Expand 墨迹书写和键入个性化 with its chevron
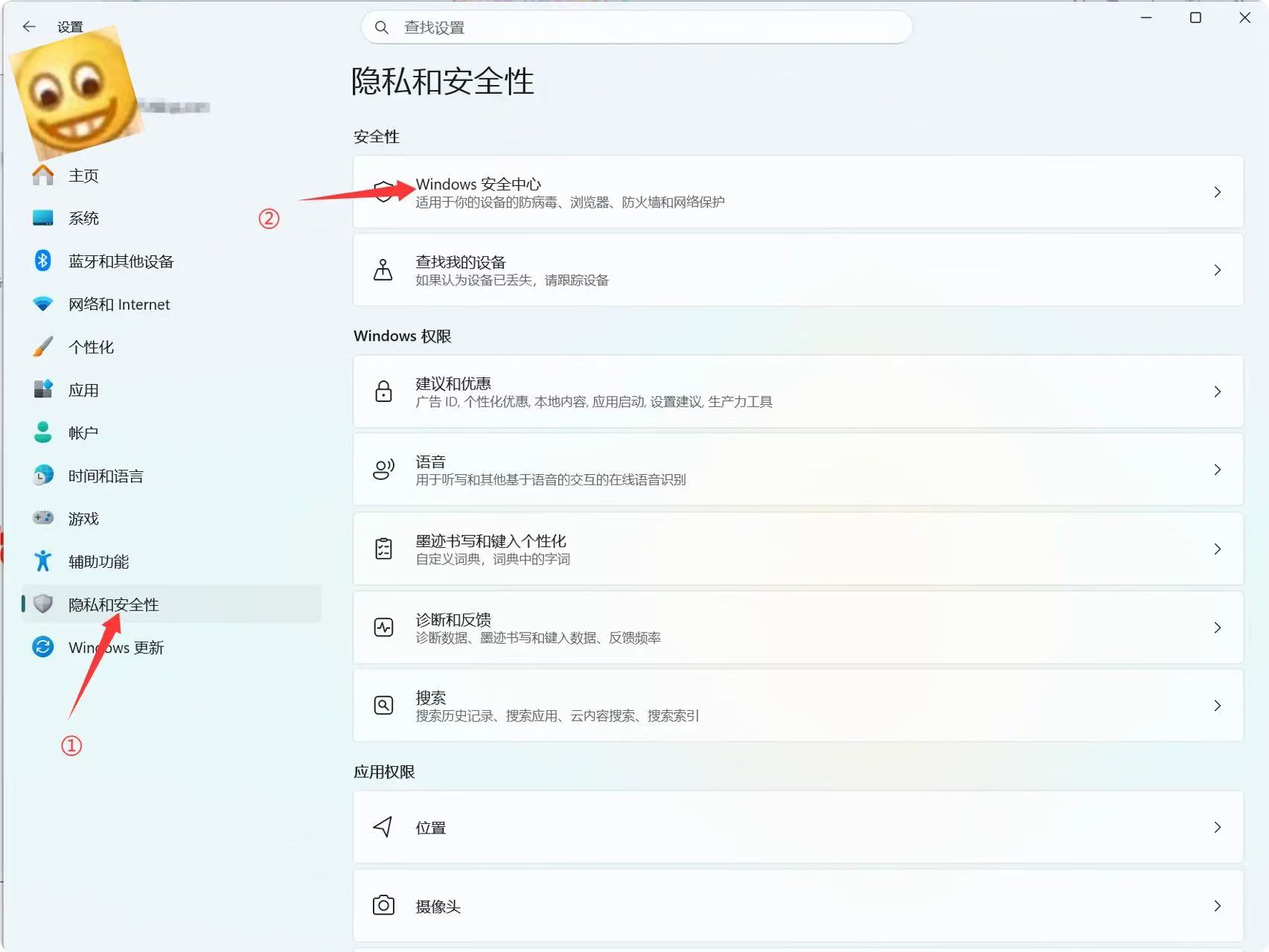1269x952 pixels. 1218,549
